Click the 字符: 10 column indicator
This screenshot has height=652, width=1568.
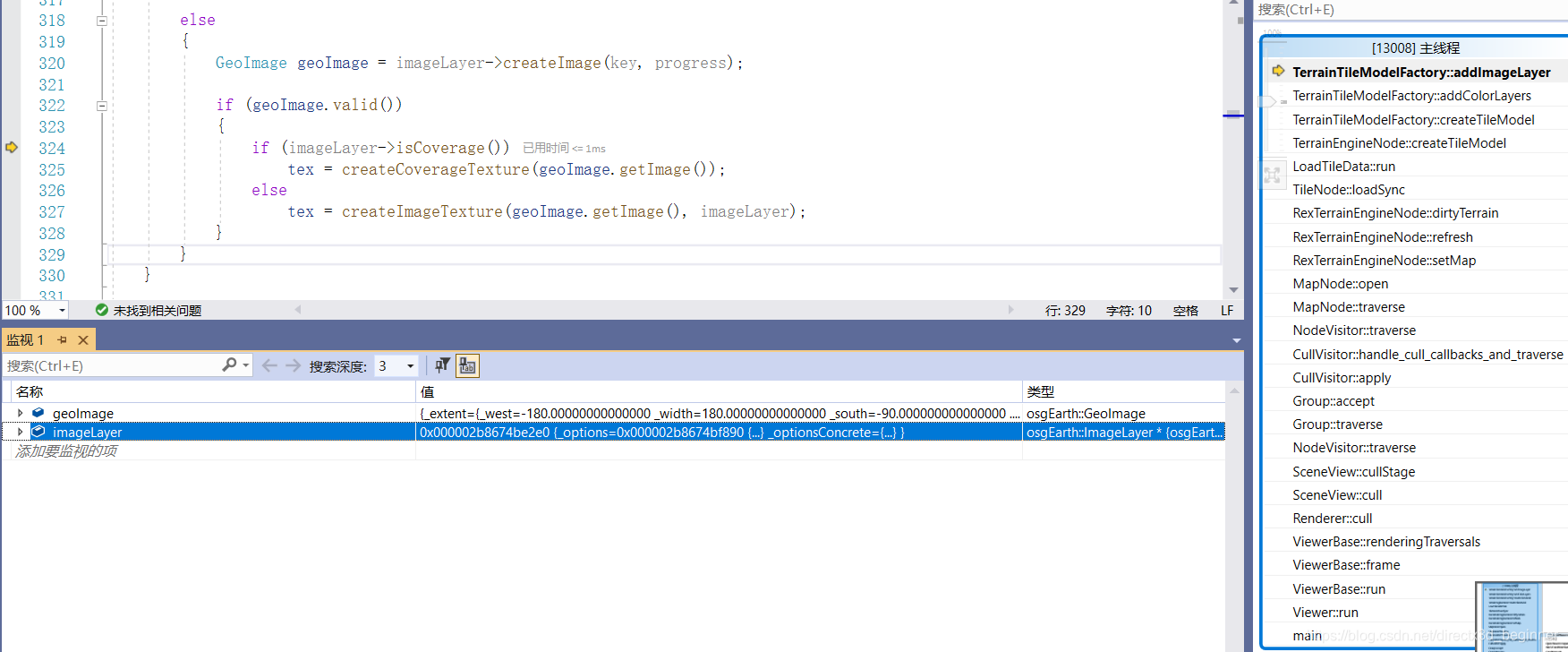coord(1129,311)
